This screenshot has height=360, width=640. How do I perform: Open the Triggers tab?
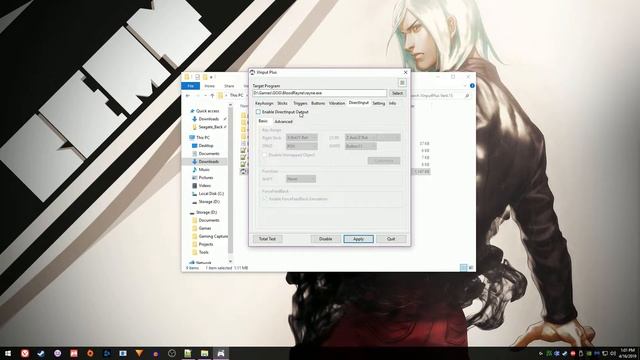coord(300,104)
